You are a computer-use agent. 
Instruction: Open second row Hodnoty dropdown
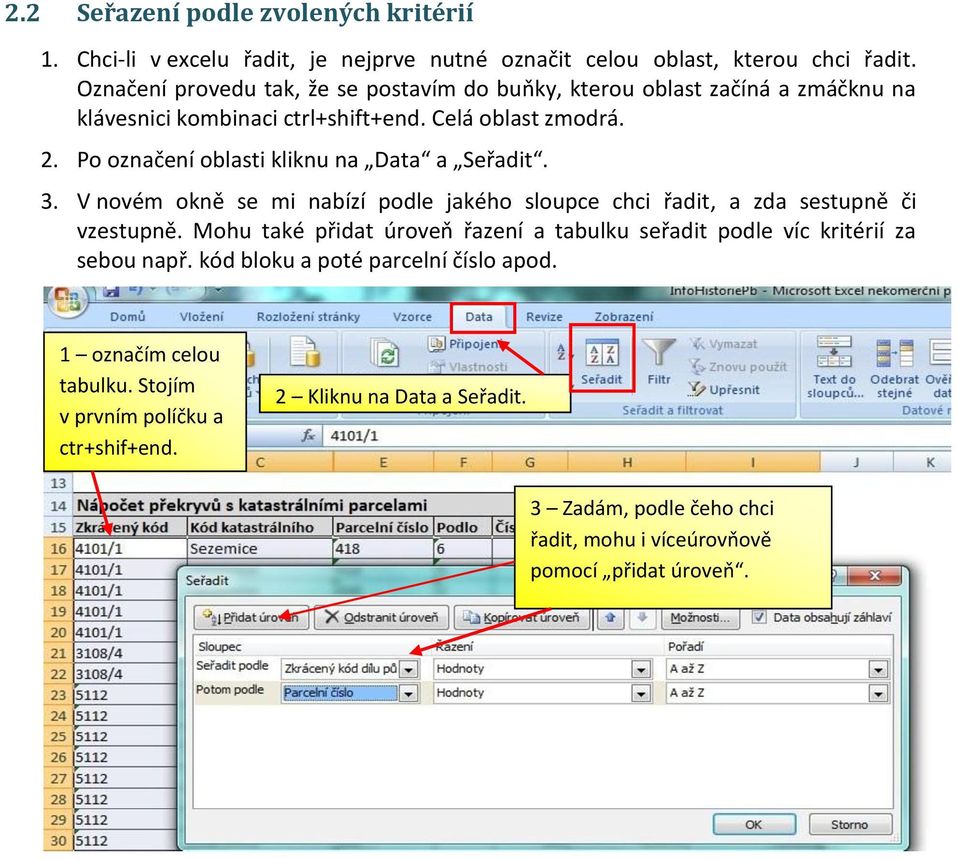(641, 693)
